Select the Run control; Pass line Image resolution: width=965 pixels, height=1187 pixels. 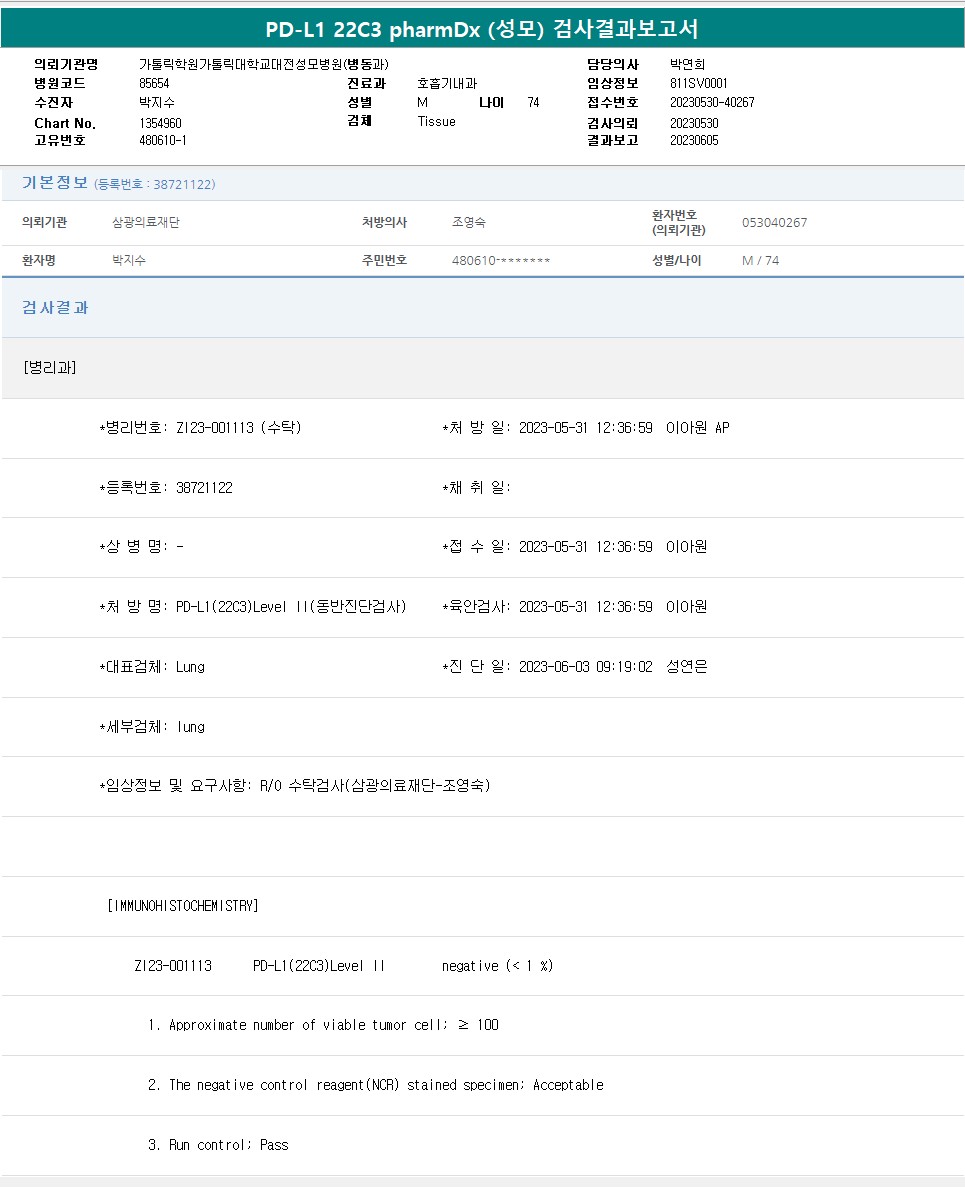tap(218, 1145)
